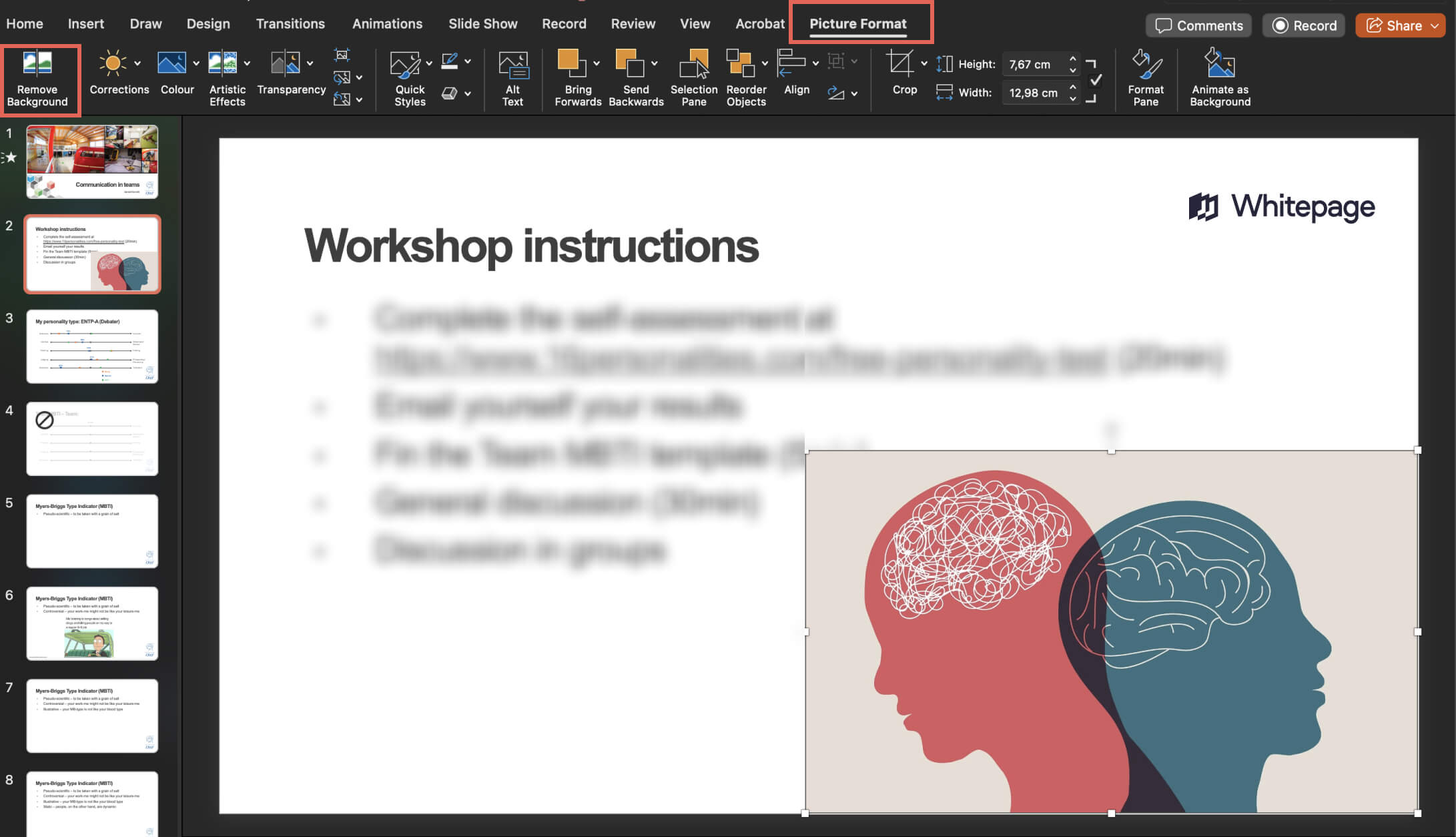
Task: Select slide 5 thumbnail in the sidebar
Action: (92, 531)
